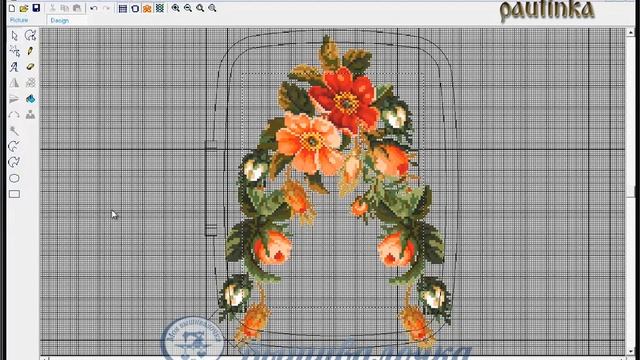
Task: Switch to the Picture tab
Action: pyautogui.click(x=19, y=20)
